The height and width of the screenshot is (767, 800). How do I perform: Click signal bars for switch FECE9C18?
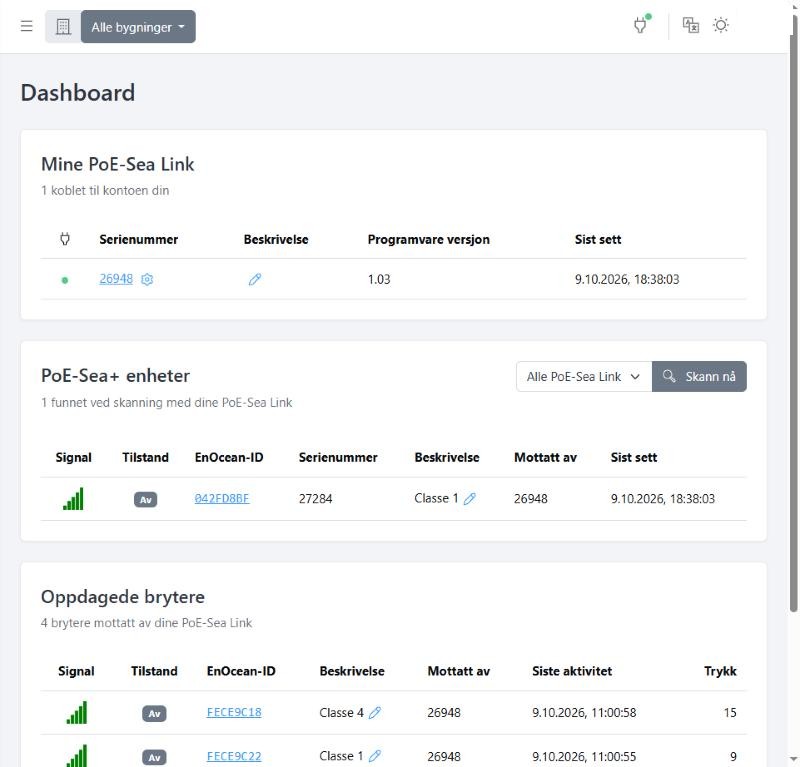pos(77,712)
